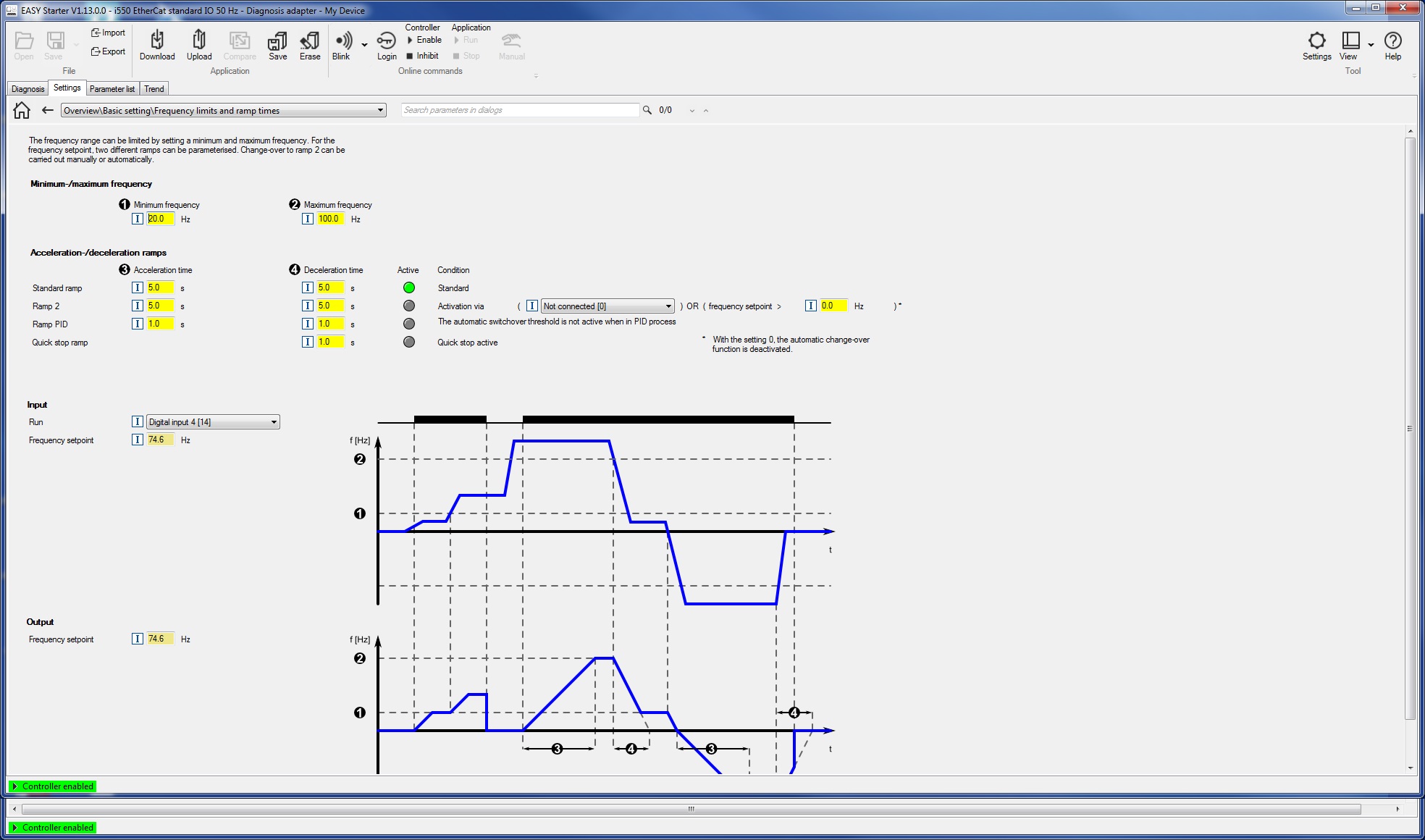Toggle the Ramp 2 active indicator
1425x840 pixels.
click(409, 306)
